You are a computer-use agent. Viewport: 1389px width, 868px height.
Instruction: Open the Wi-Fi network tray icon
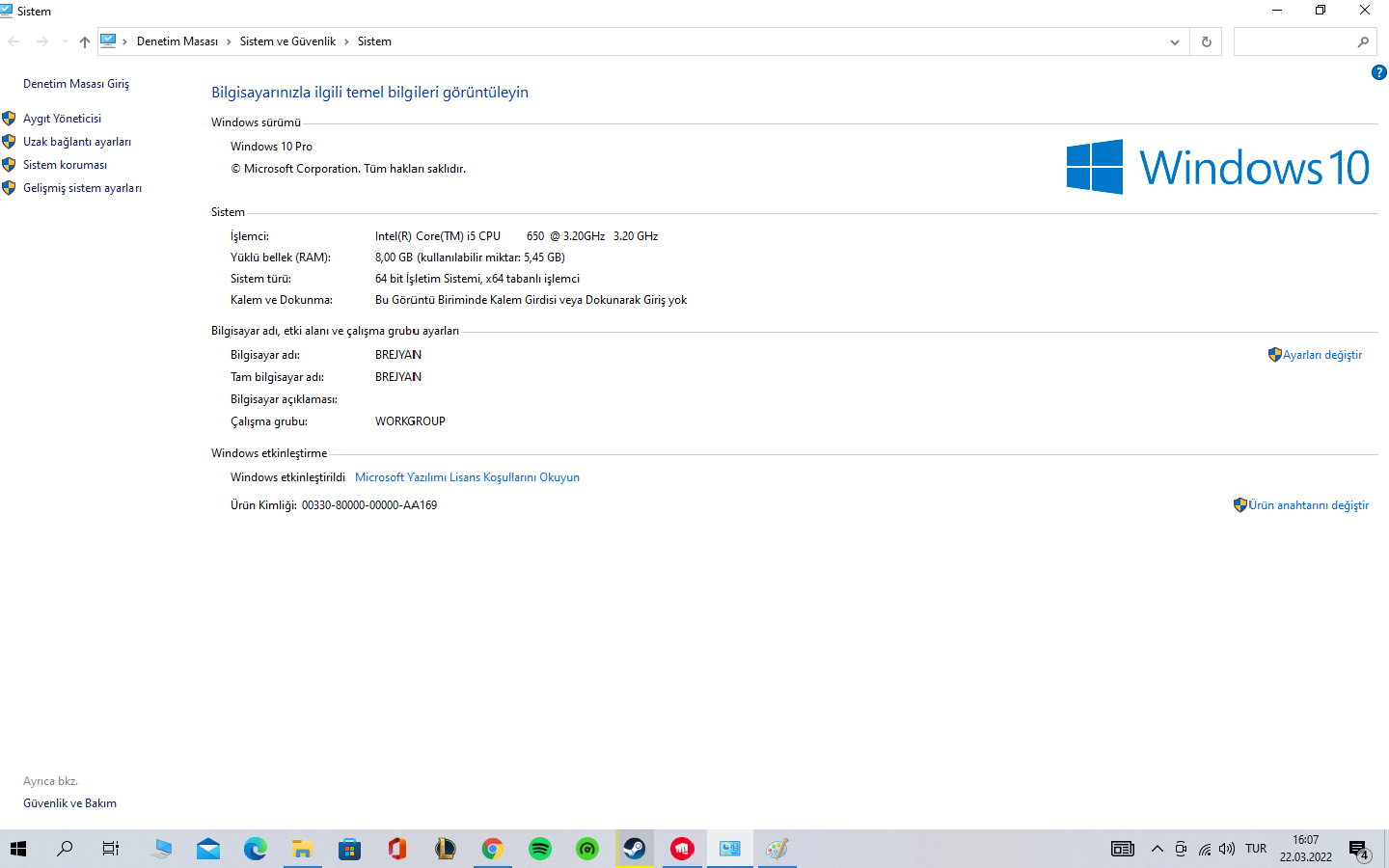pos(1205,849)
